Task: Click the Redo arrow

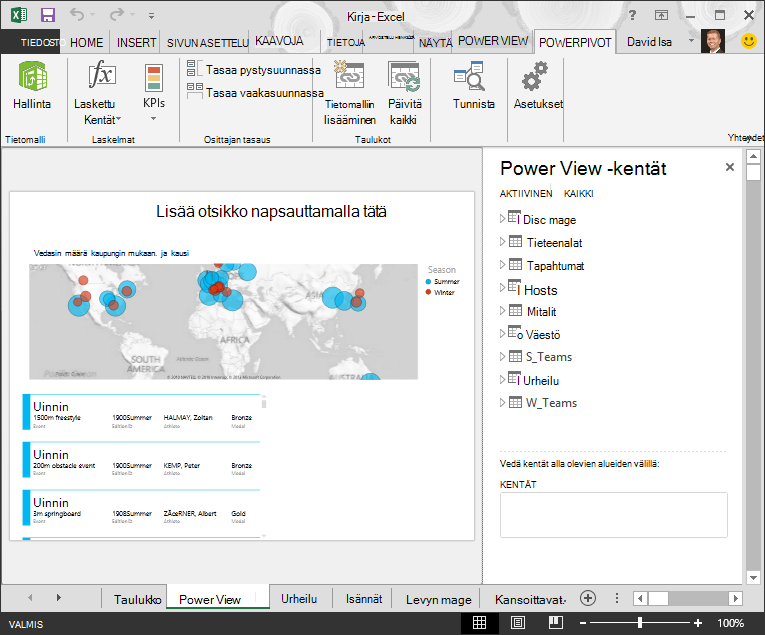Action: pyautogui.click(x=117, y=15)
